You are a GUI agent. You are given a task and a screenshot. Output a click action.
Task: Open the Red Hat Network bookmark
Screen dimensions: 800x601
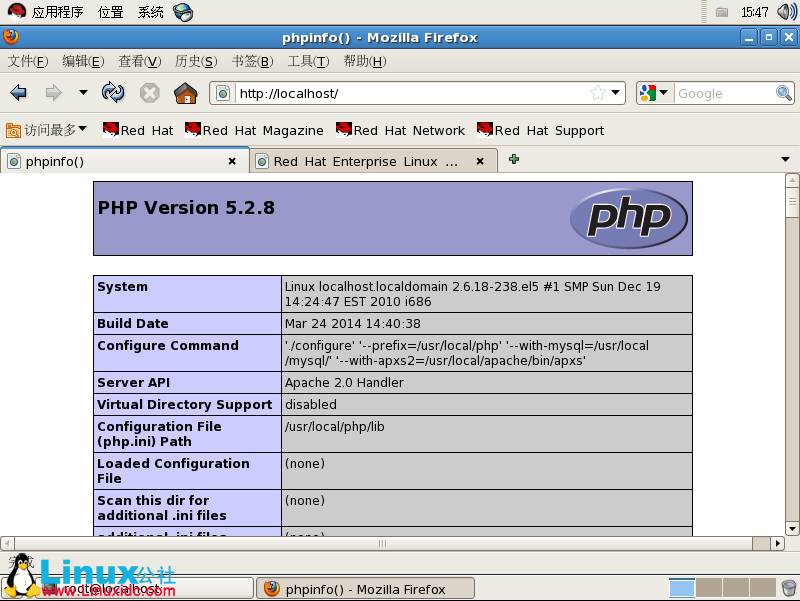coord(400,130)
